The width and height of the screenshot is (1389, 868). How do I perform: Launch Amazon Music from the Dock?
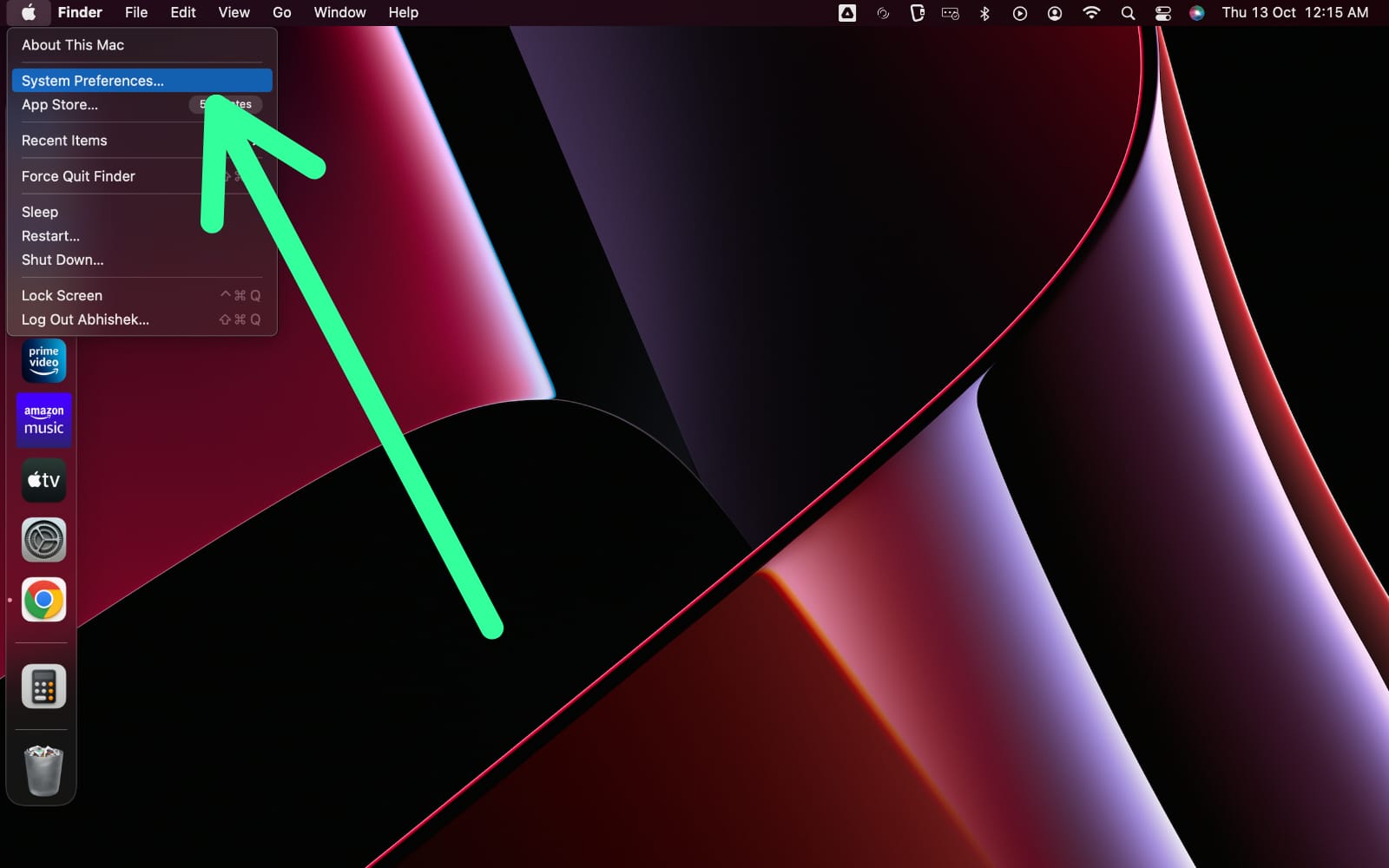(43, 419)
